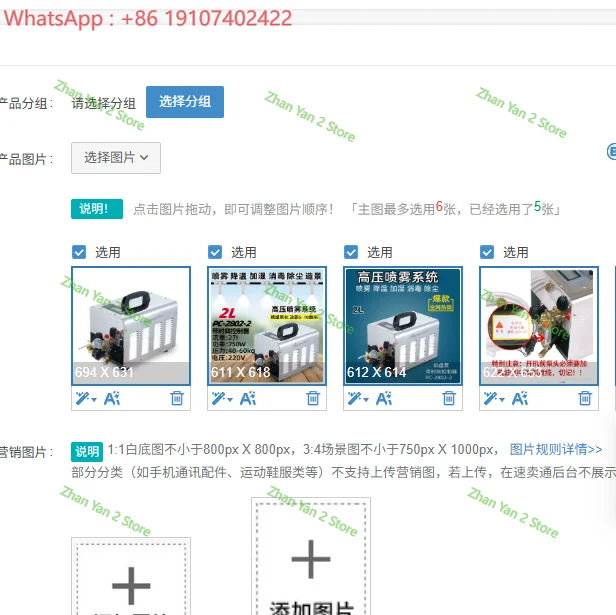Toggle the 选用 checkbox above second image
This screenshot has height=615, width=616.
[215, 252]
